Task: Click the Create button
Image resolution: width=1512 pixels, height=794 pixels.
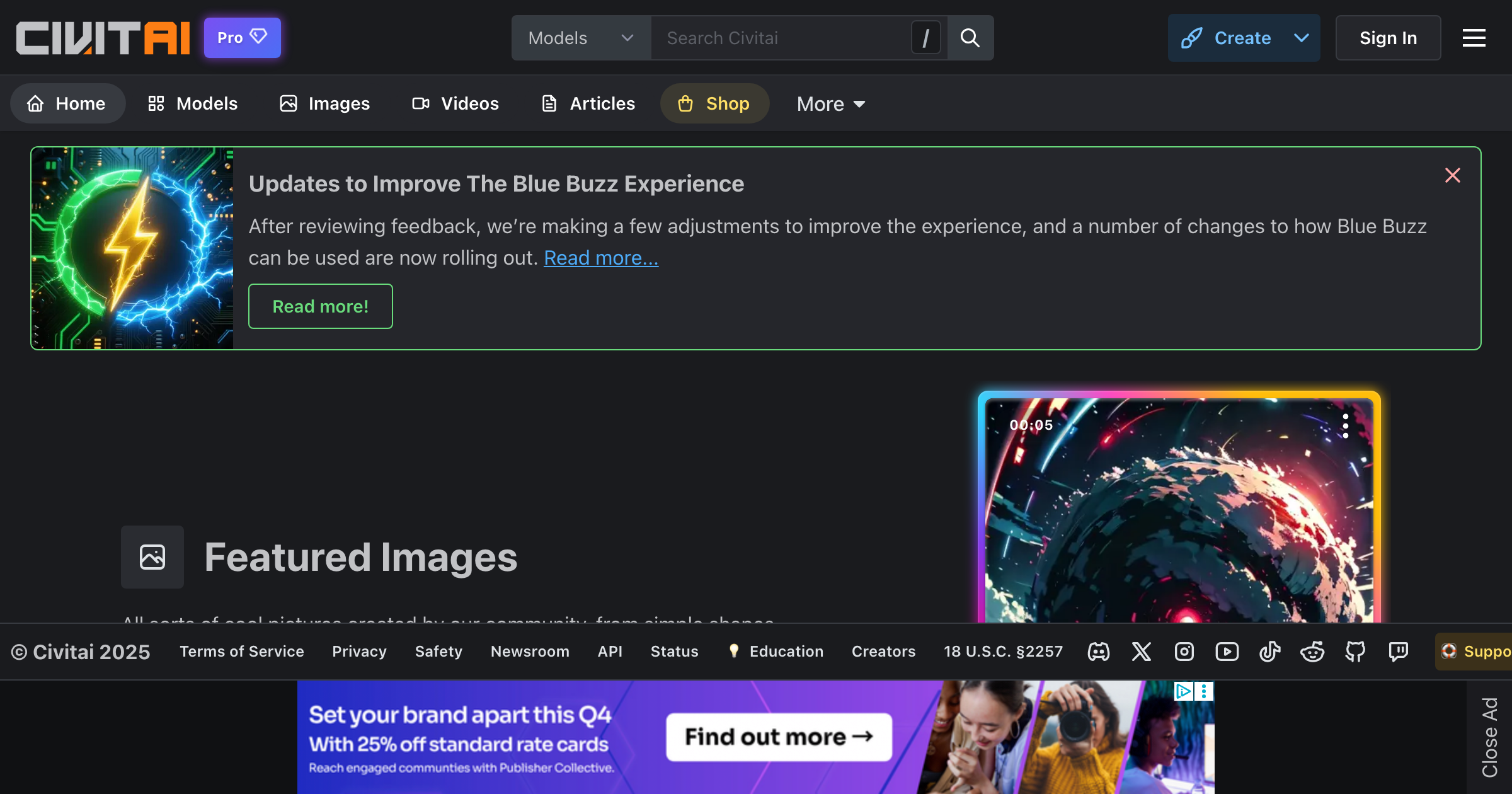Action: 1226,38
